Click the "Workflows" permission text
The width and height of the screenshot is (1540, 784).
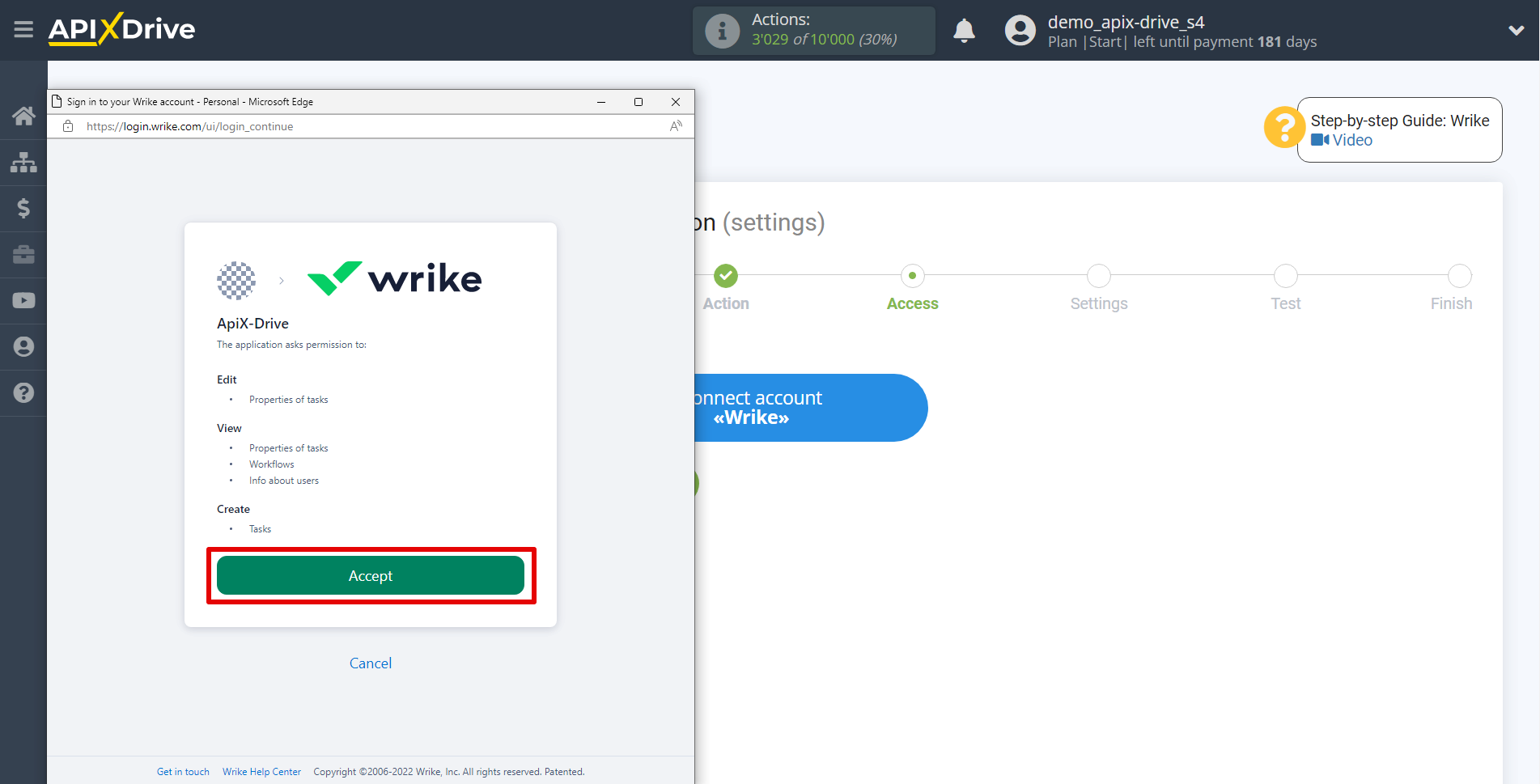click(272, 464)
